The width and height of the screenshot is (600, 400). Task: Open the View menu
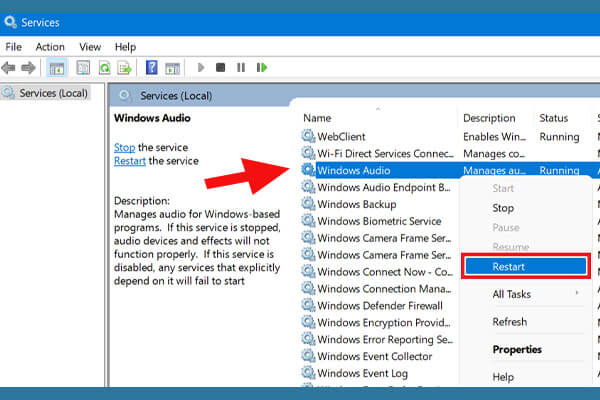[x=90, y=47]
